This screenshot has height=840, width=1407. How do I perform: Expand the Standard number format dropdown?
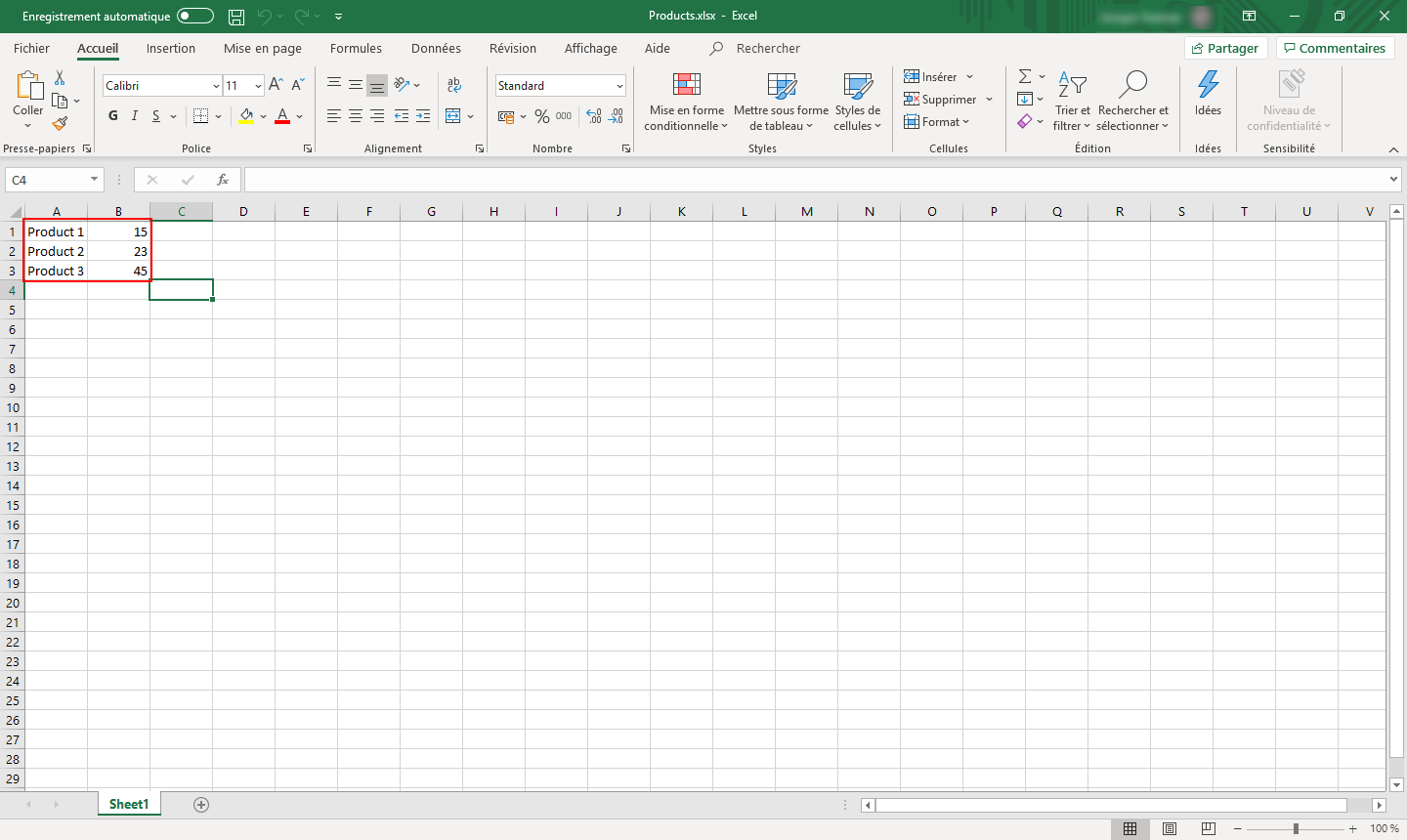click(x=618, y=85)
